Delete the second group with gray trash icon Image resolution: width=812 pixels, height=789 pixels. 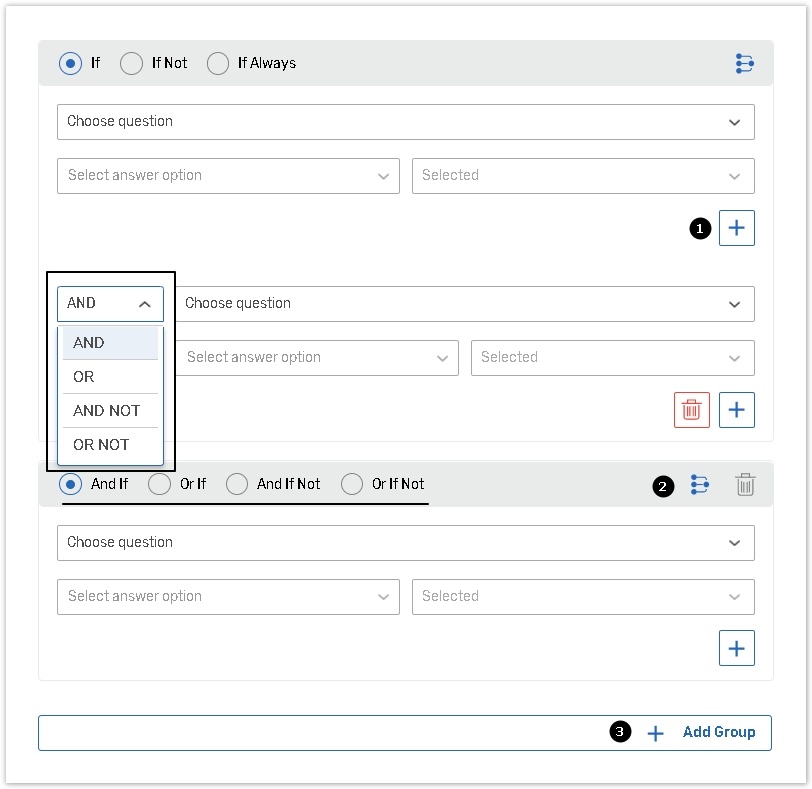point(745,485)
